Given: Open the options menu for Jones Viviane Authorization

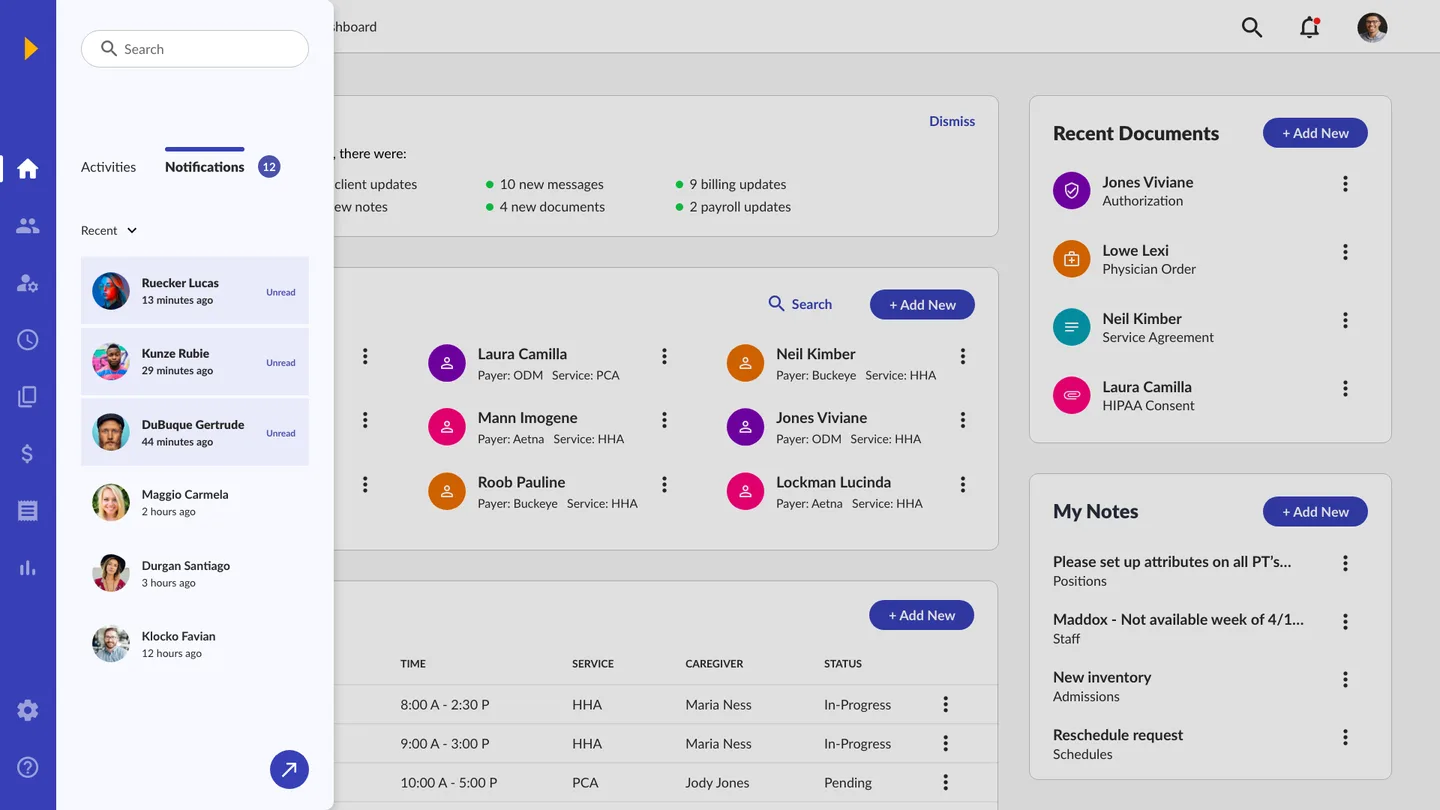Looking at the screenshot, I should point(1346,183).
